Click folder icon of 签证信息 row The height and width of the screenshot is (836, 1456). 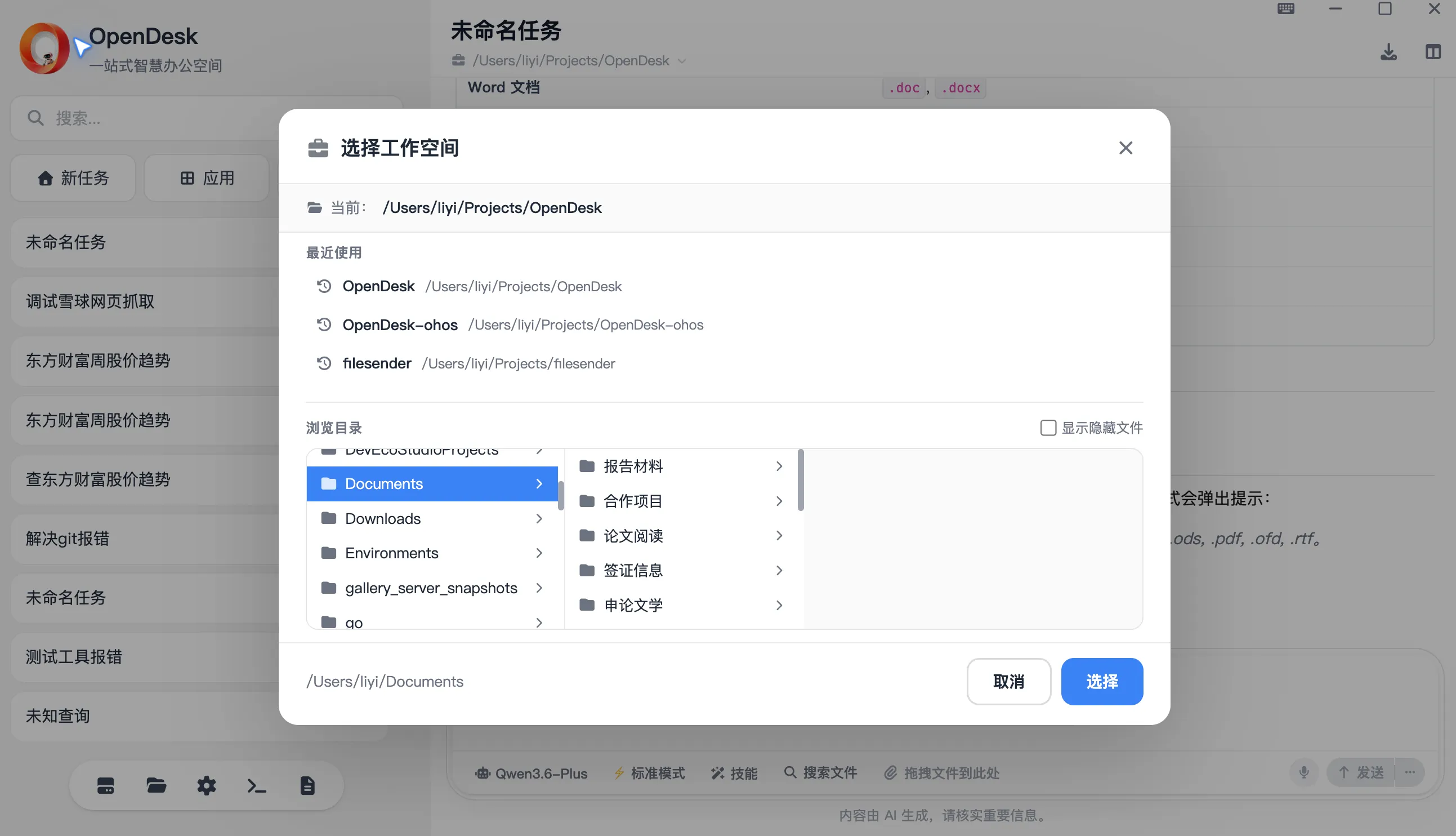587,570
